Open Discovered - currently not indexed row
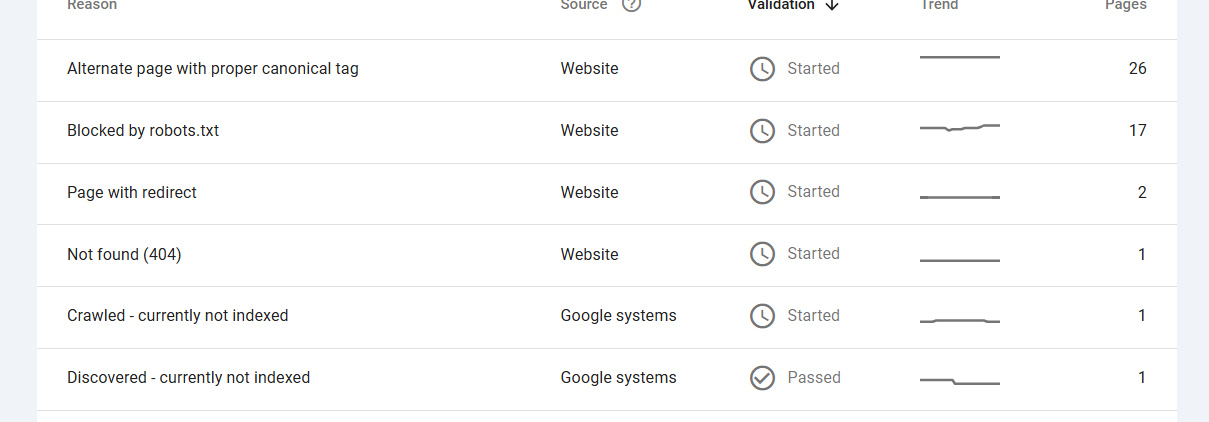1209x422 pixels. pos(607,379)
